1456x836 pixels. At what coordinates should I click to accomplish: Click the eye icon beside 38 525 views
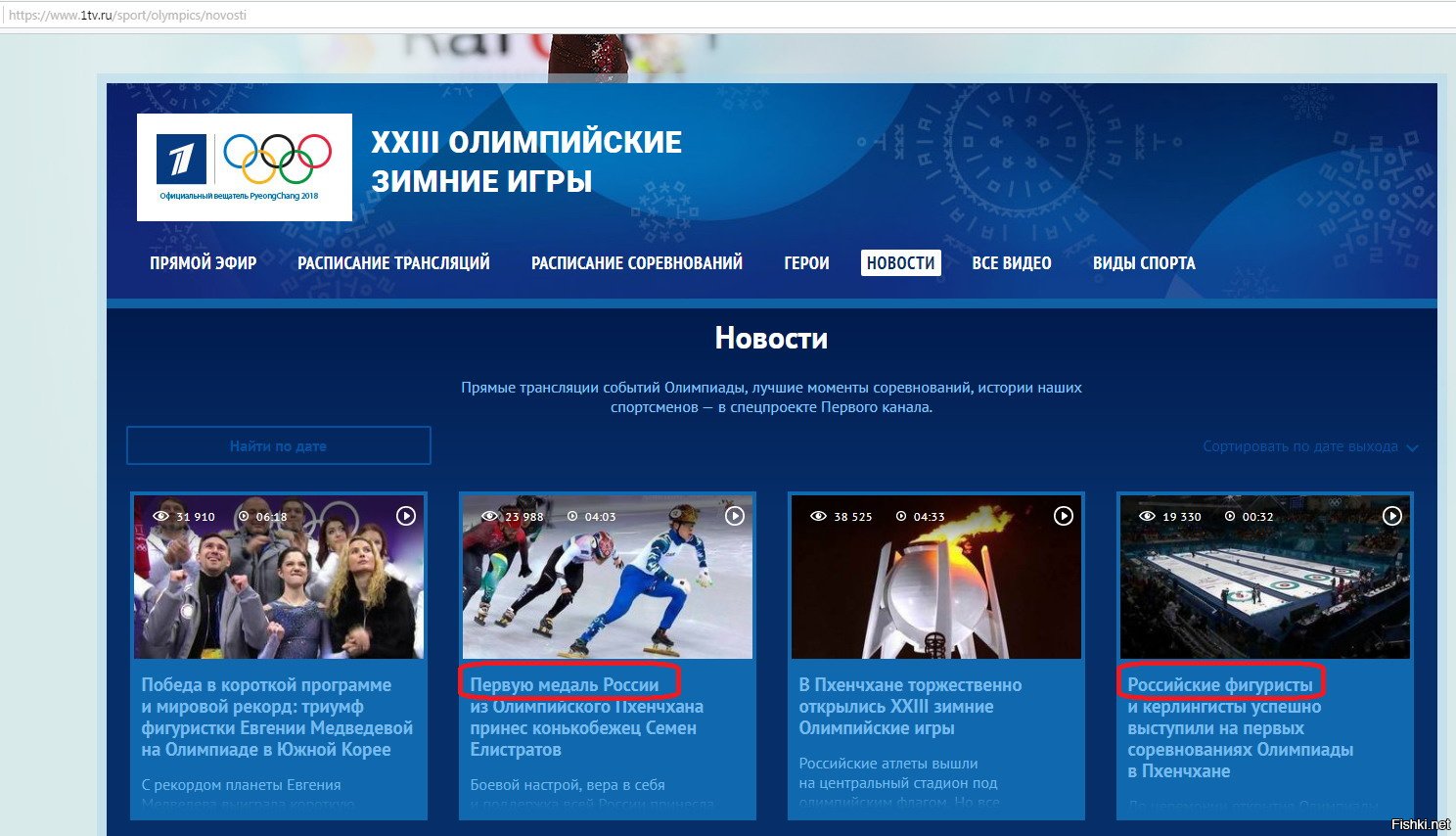pyautogui.click(x=819, y=516)
